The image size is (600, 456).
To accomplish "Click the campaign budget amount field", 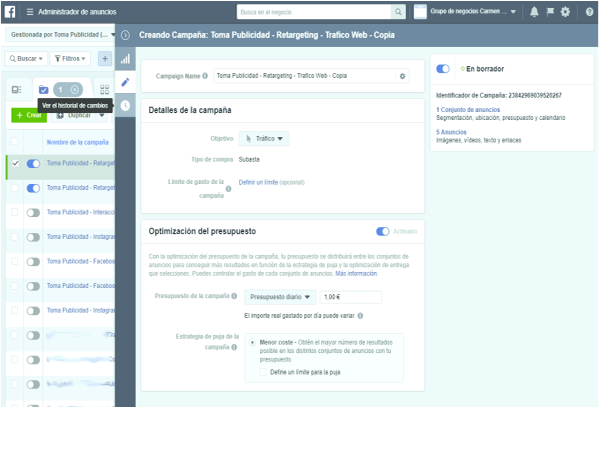I will (x=350, y=297).
